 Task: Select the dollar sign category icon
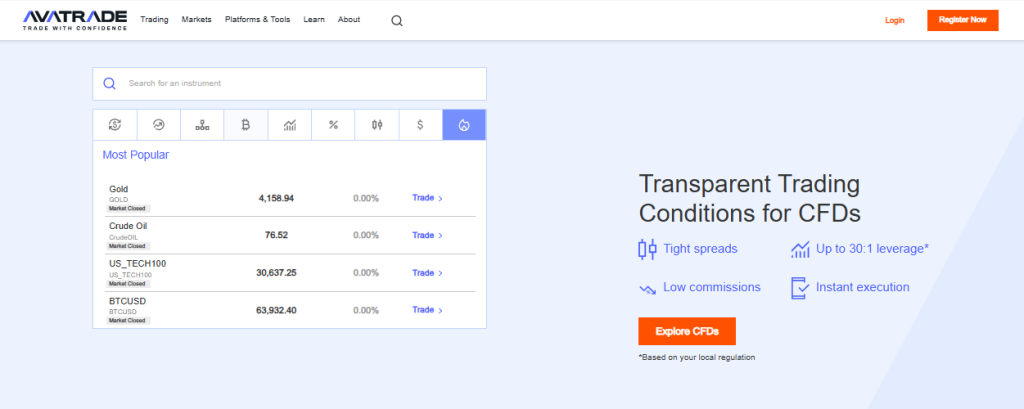[420, 125]
